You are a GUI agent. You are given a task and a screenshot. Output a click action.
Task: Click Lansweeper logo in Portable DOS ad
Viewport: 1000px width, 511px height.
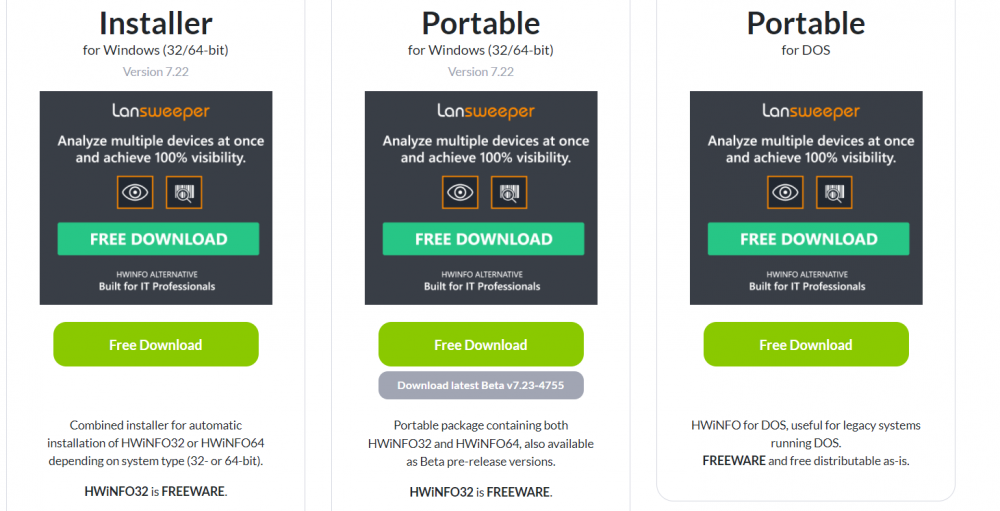[811, 111]
